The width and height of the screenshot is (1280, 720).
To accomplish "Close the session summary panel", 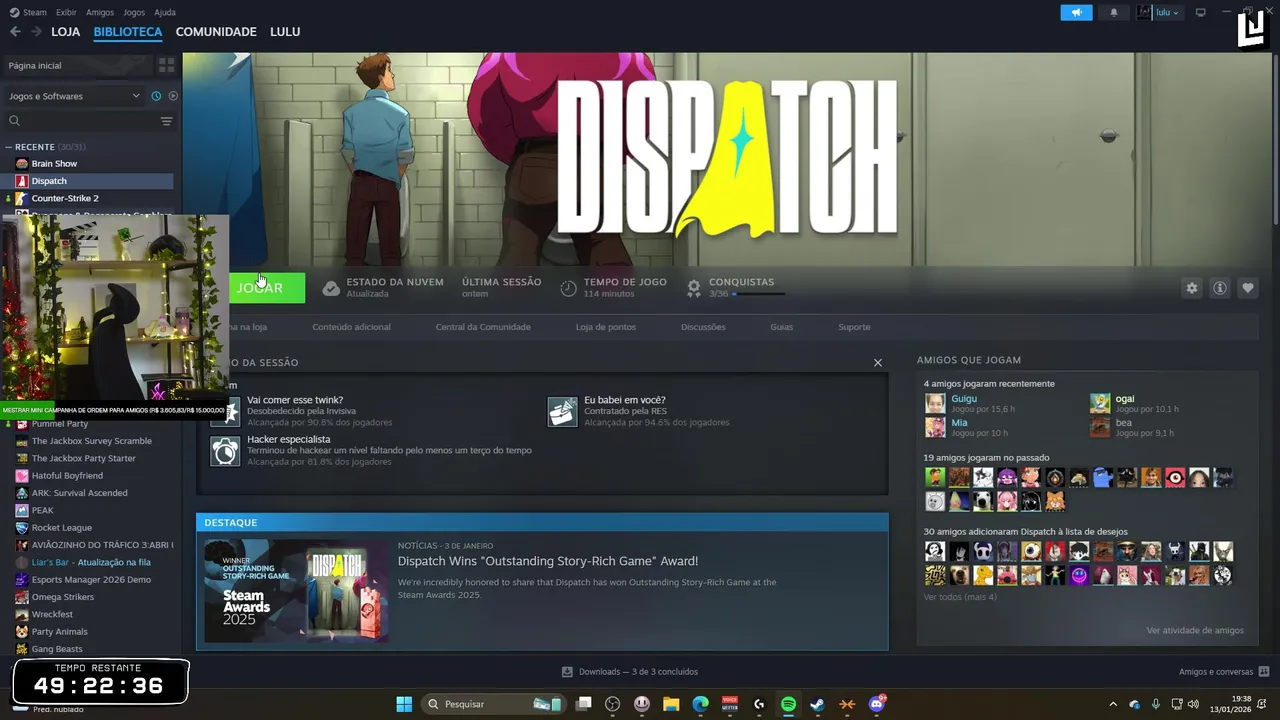I will click(878, 363).
